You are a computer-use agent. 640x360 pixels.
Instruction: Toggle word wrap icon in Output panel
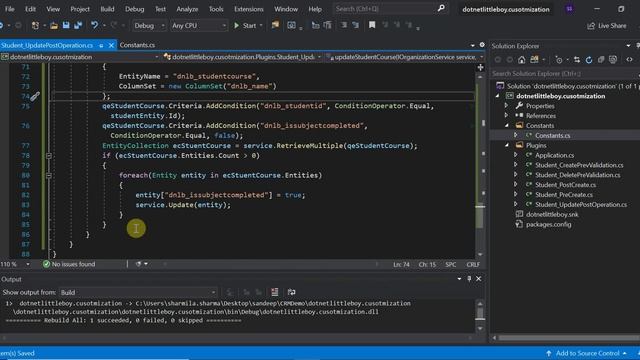(291, 292)
